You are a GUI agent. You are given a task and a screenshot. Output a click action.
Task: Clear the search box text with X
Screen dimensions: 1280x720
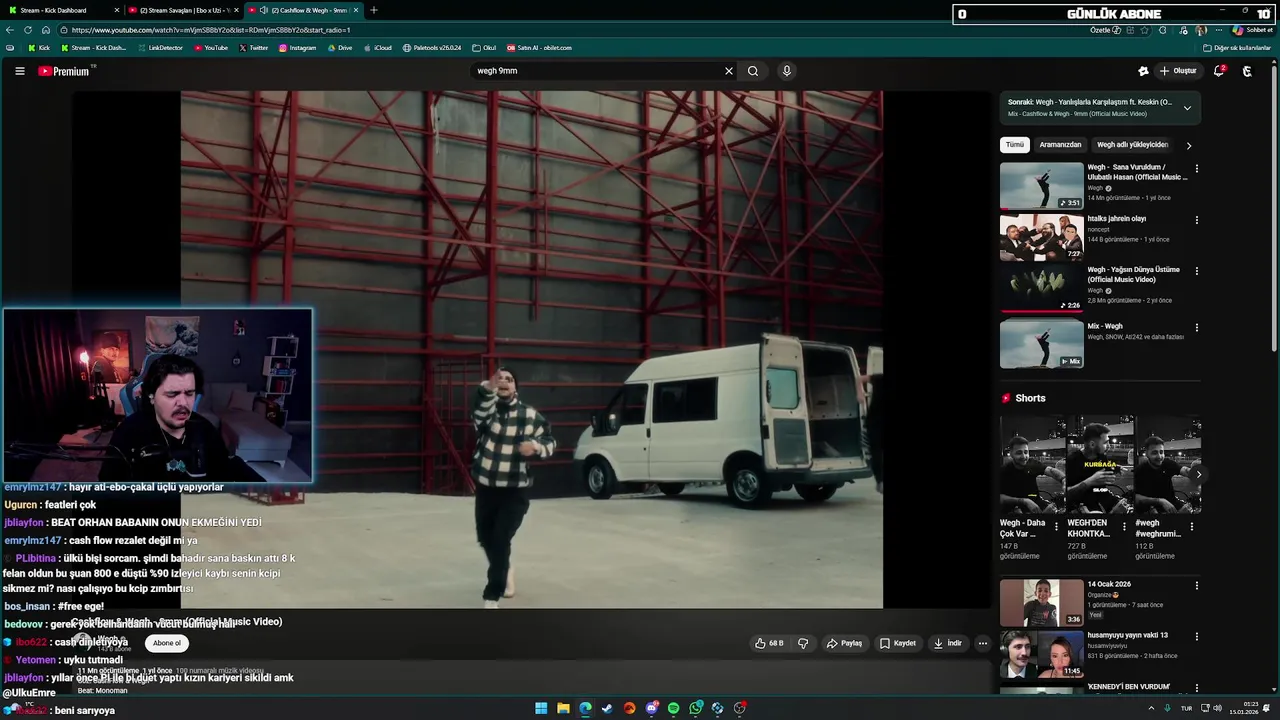tap(729, 71)
